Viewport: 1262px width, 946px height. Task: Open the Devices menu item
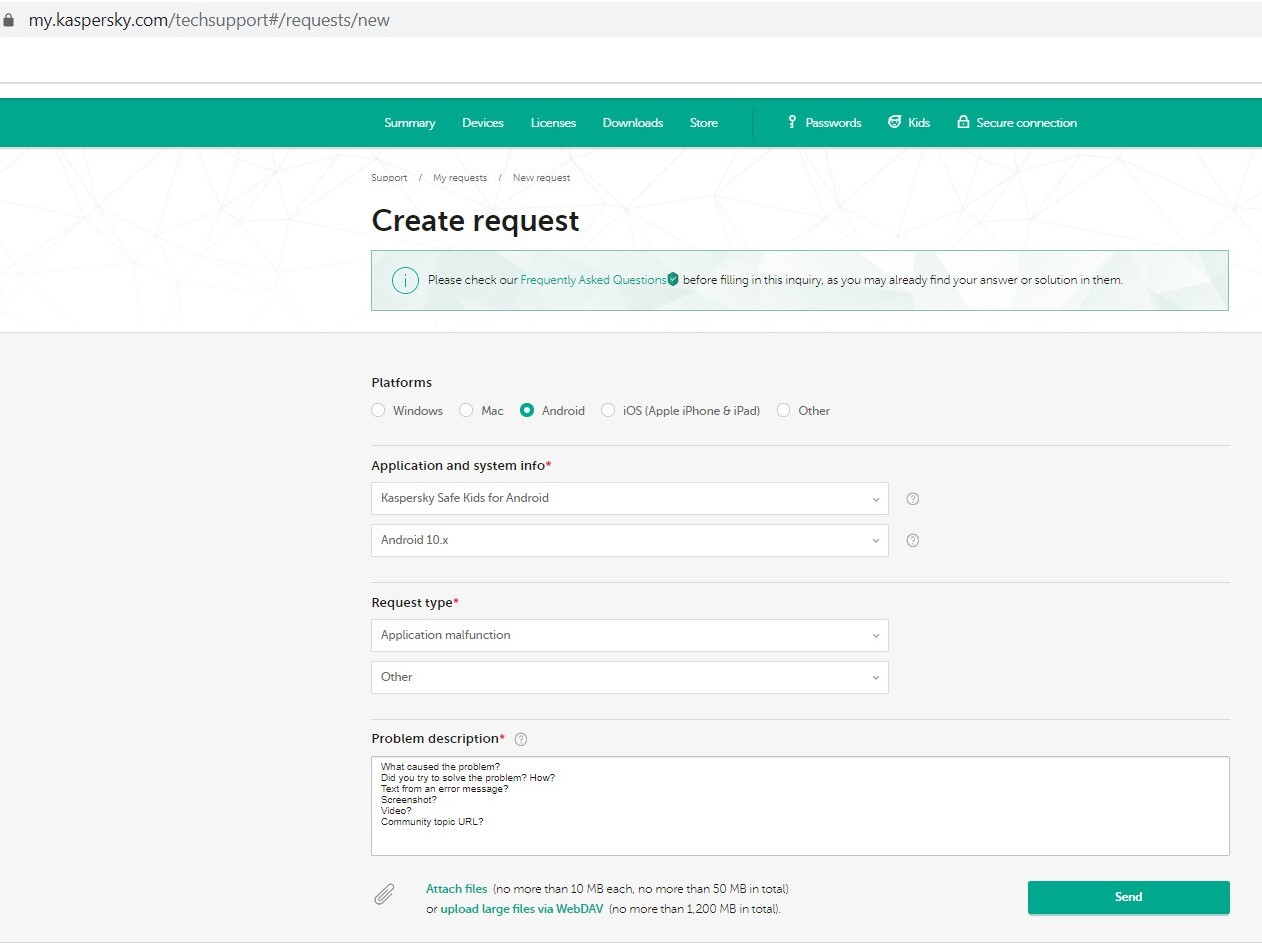483,123
